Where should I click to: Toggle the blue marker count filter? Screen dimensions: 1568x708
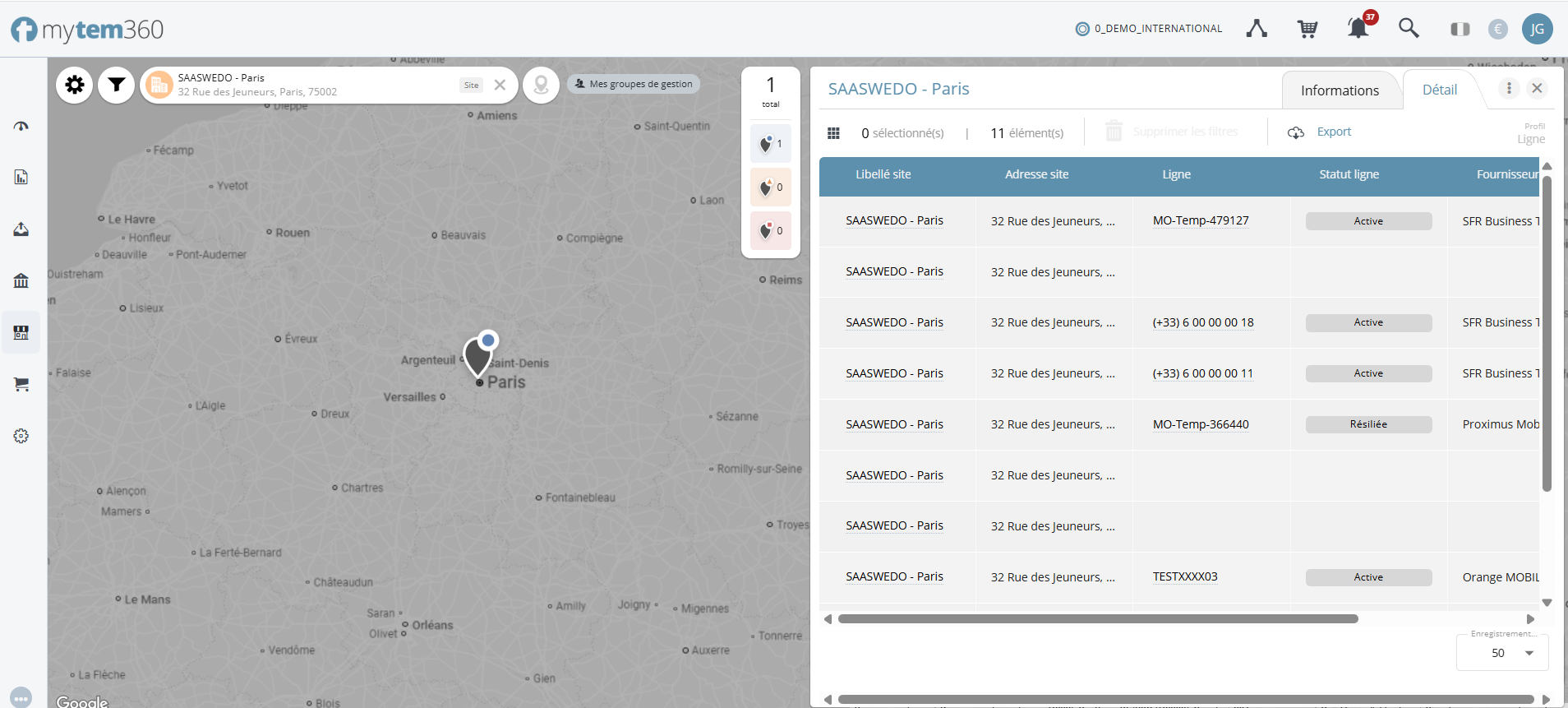771,144
